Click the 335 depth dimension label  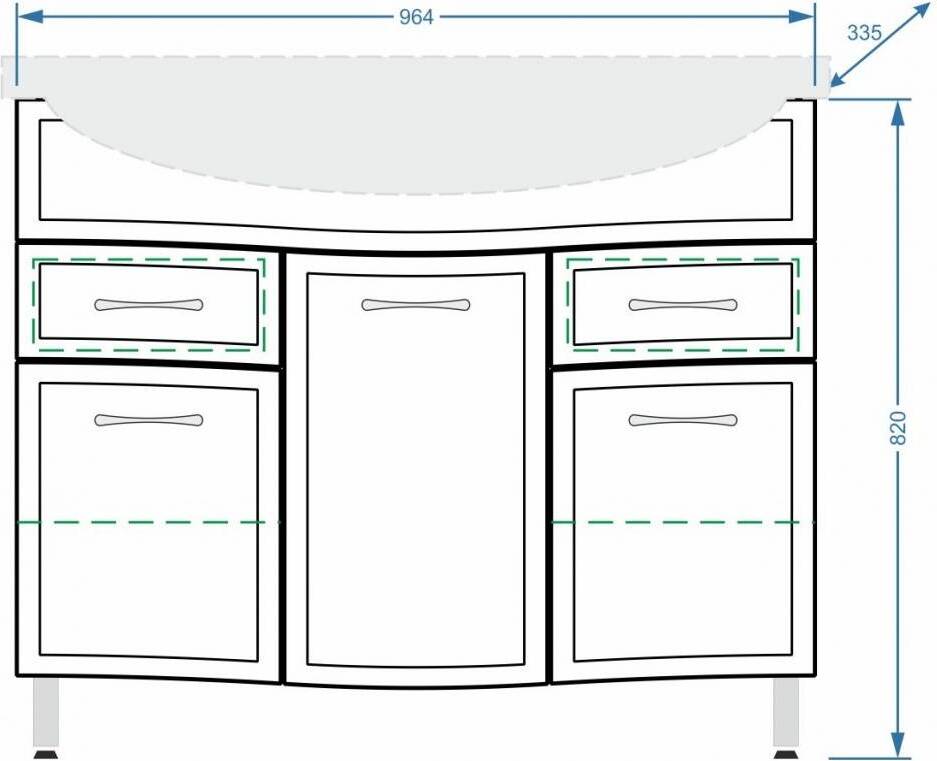pyautogui.click(x=864, y=32)
